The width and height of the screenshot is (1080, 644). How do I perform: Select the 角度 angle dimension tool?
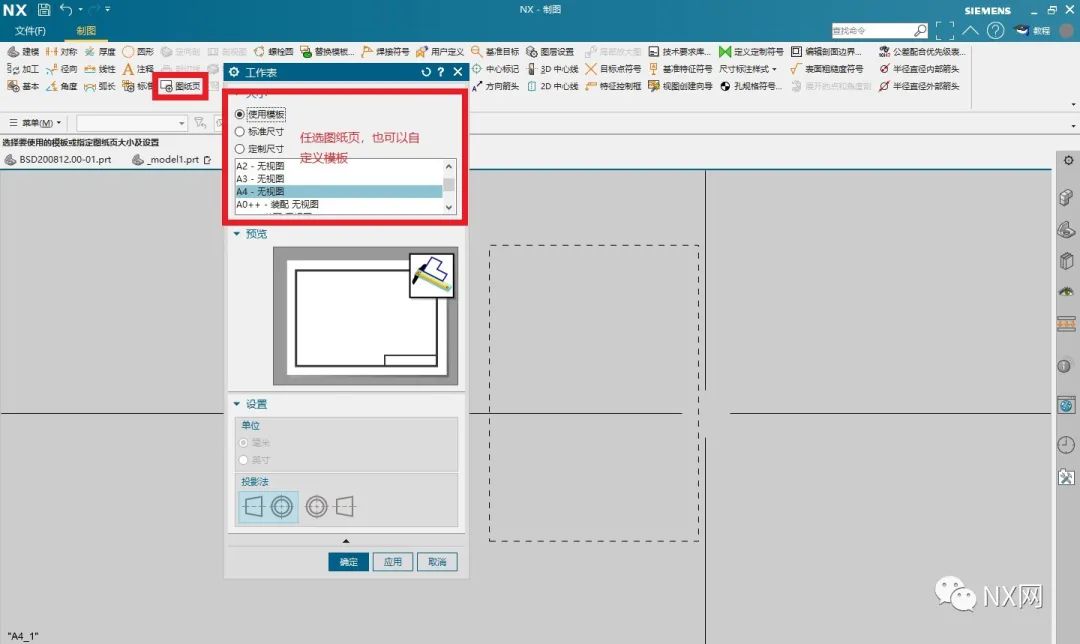[x=61, y=86]
